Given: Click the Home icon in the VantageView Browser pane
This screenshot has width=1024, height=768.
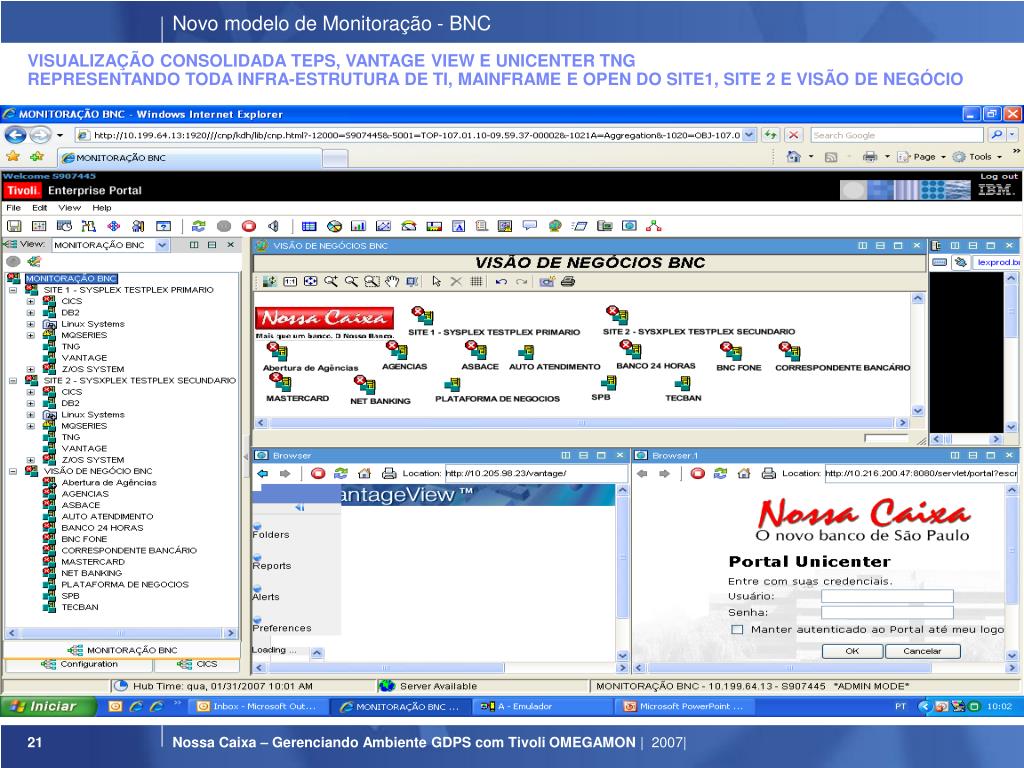Looking at the screenshot, I should [x=364, y=473].
